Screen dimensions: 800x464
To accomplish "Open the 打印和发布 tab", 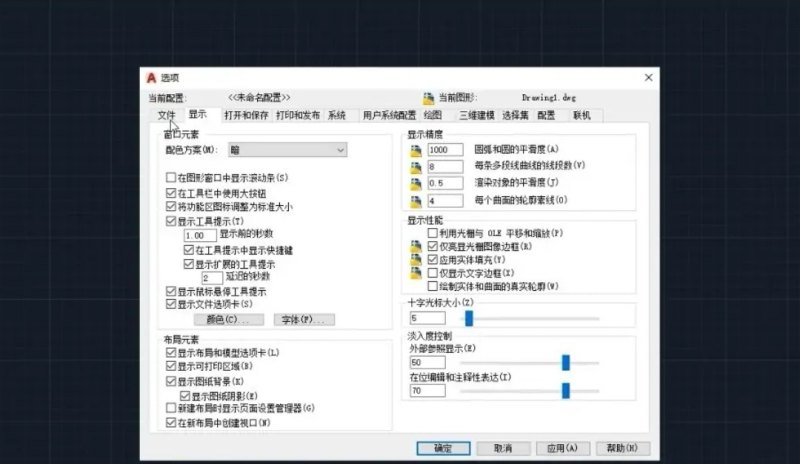I will point(298,115).
